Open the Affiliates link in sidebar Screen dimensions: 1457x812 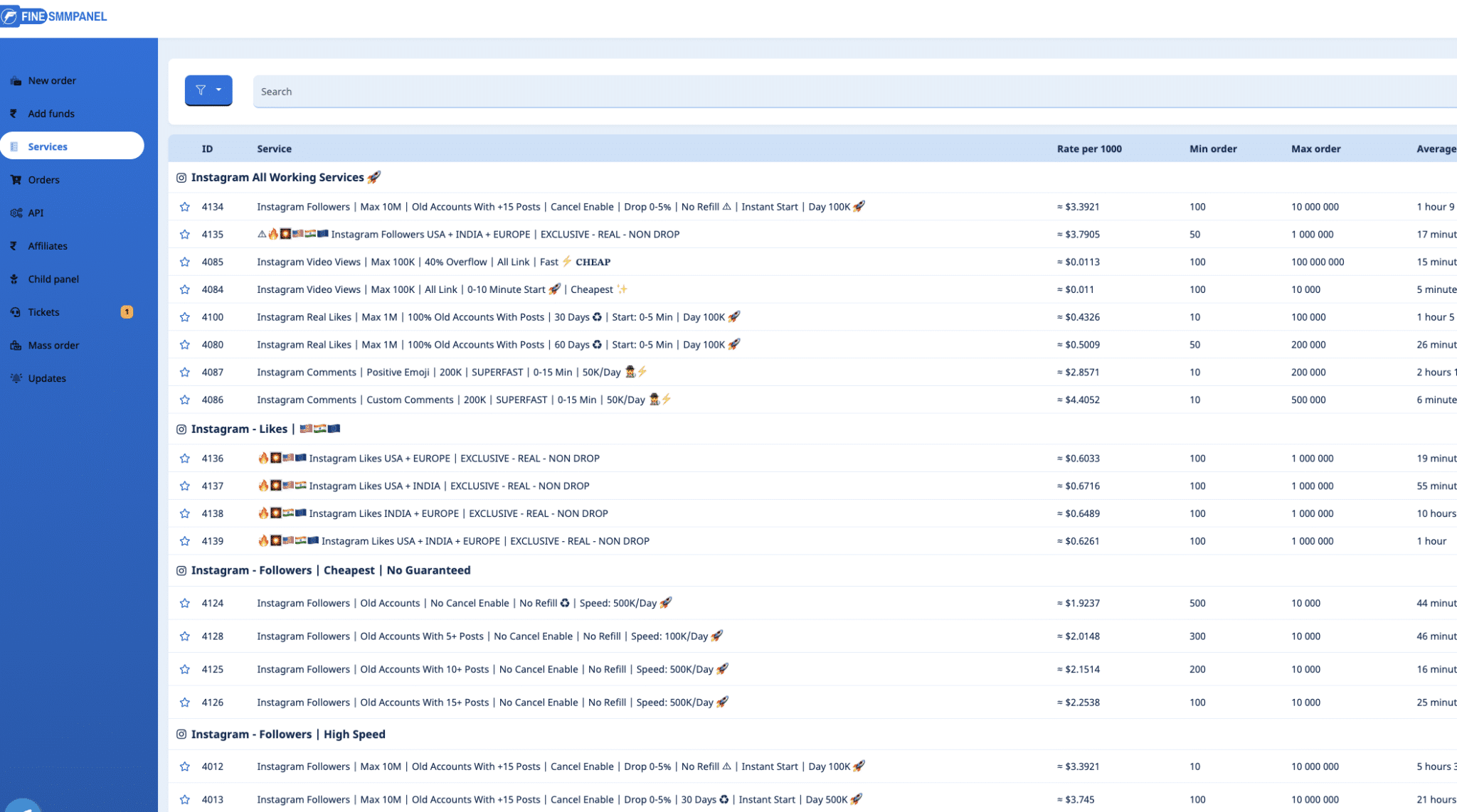tap(48, 246)
